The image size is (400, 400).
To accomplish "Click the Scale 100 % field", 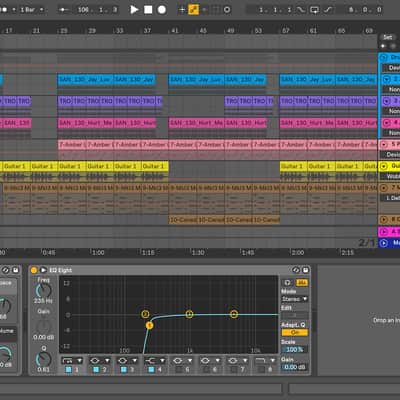I will click(295, 350).
